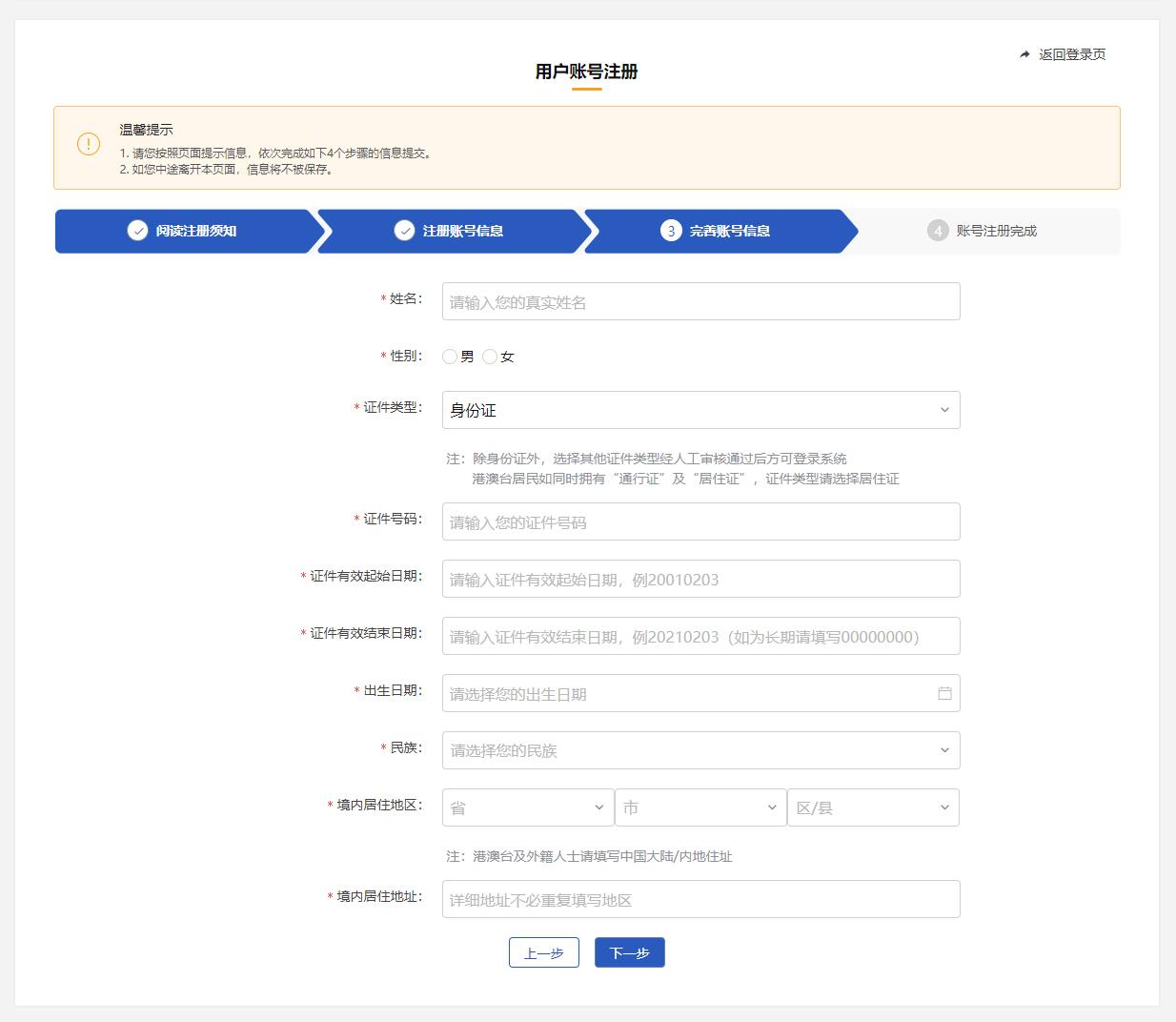The width and height of the screenshot is (1176, 1022).
Task: Open the 省 province dropdown
Action: (527, 807)
